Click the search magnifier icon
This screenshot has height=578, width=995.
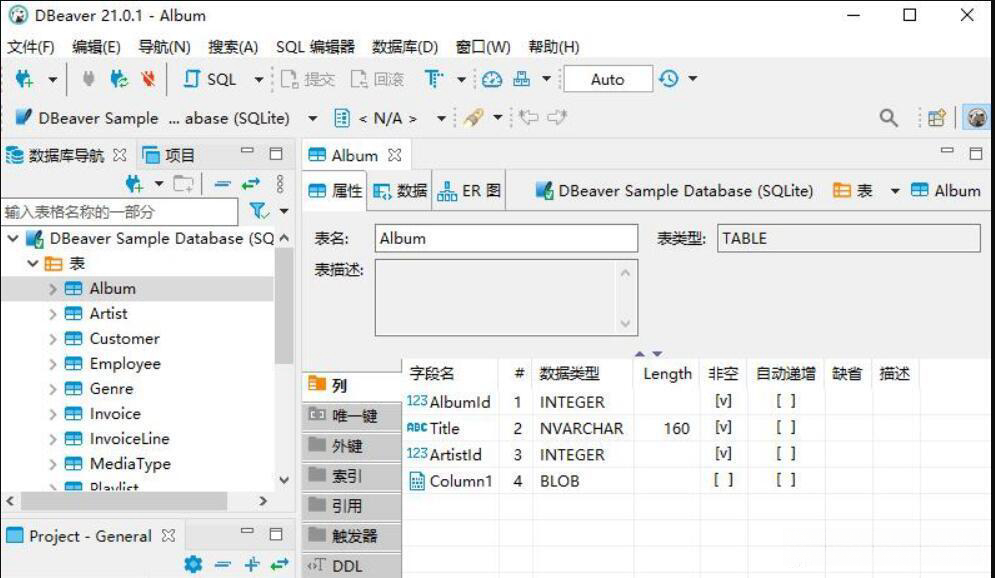888,117
